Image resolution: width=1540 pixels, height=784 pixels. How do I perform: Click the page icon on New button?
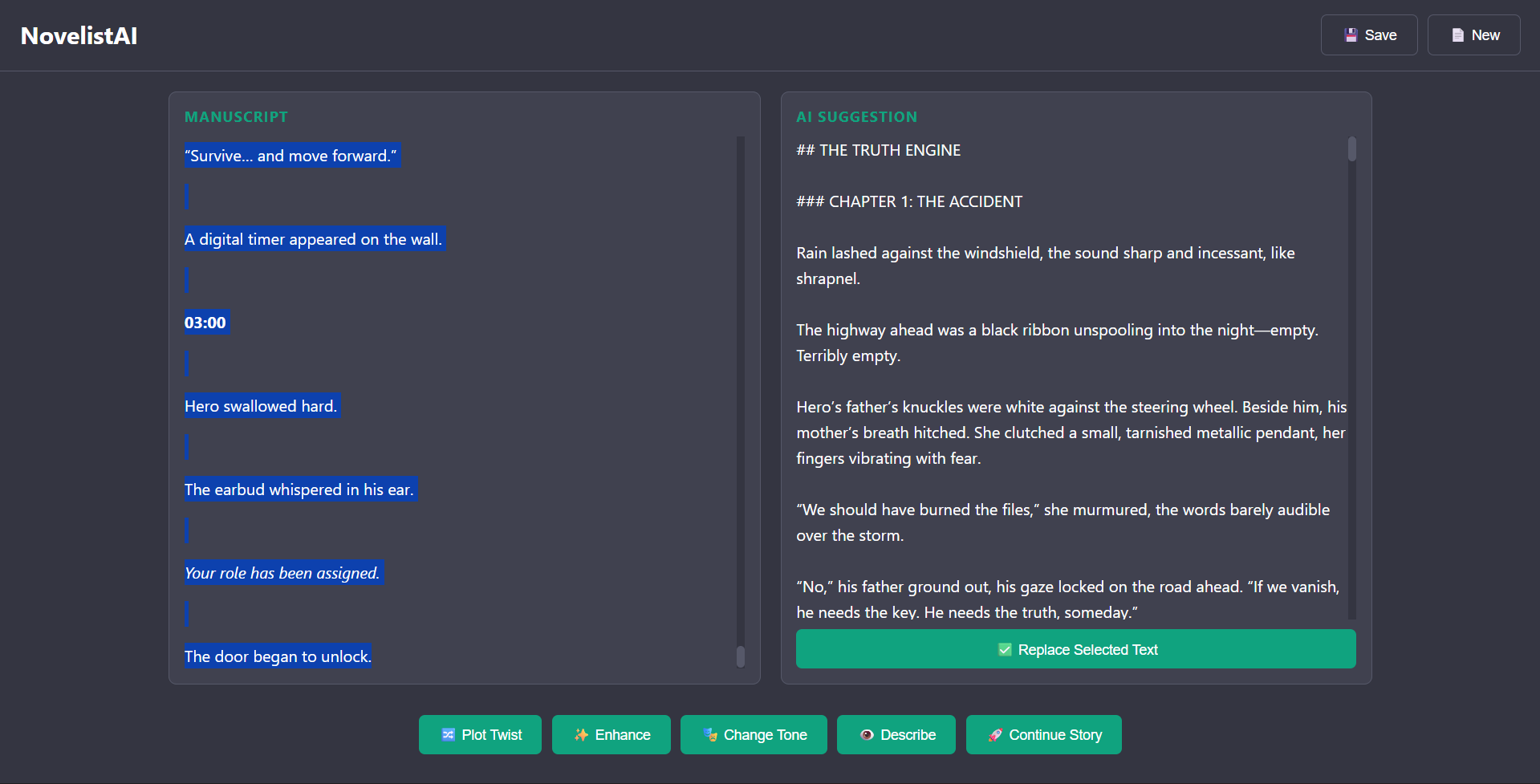coord(1457,35)
